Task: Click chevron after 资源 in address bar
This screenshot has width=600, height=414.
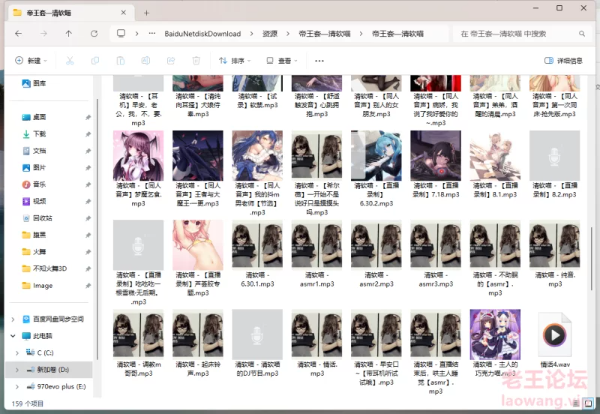Action: tap(288, 34)
